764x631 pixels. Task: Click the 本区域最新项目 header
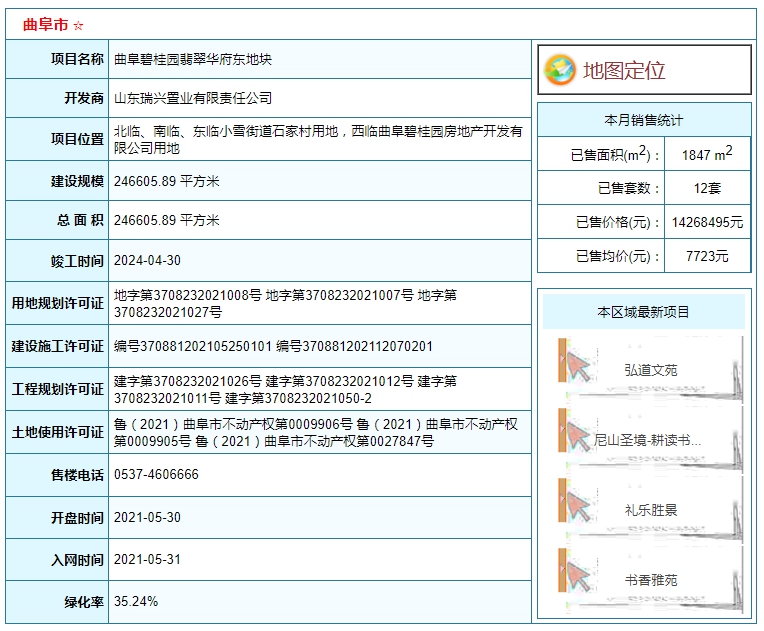644,312
